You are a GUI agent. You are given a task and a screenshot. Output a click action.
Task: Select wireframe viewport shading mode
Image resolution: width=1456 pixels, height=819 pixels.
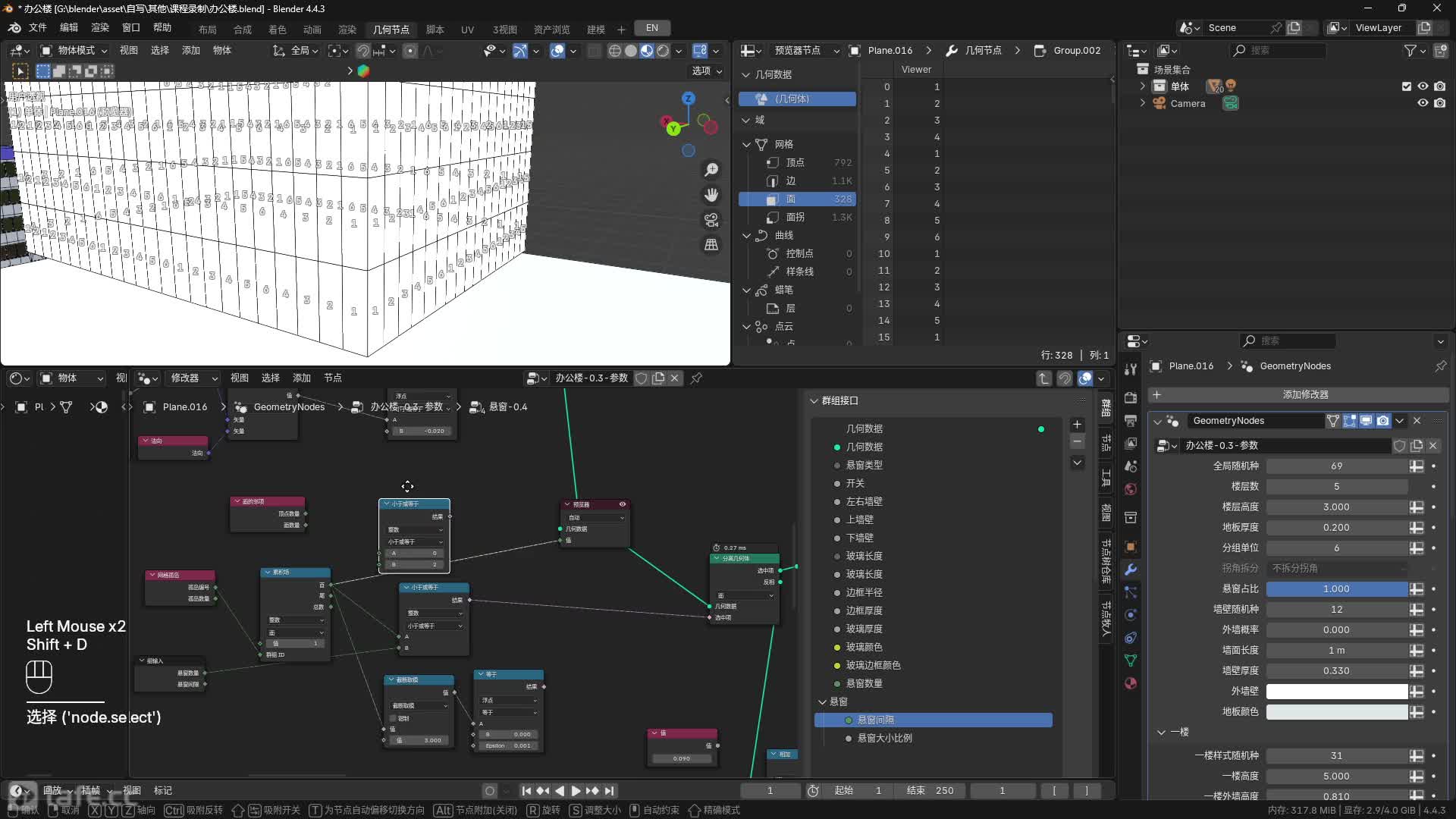(615, 51)
